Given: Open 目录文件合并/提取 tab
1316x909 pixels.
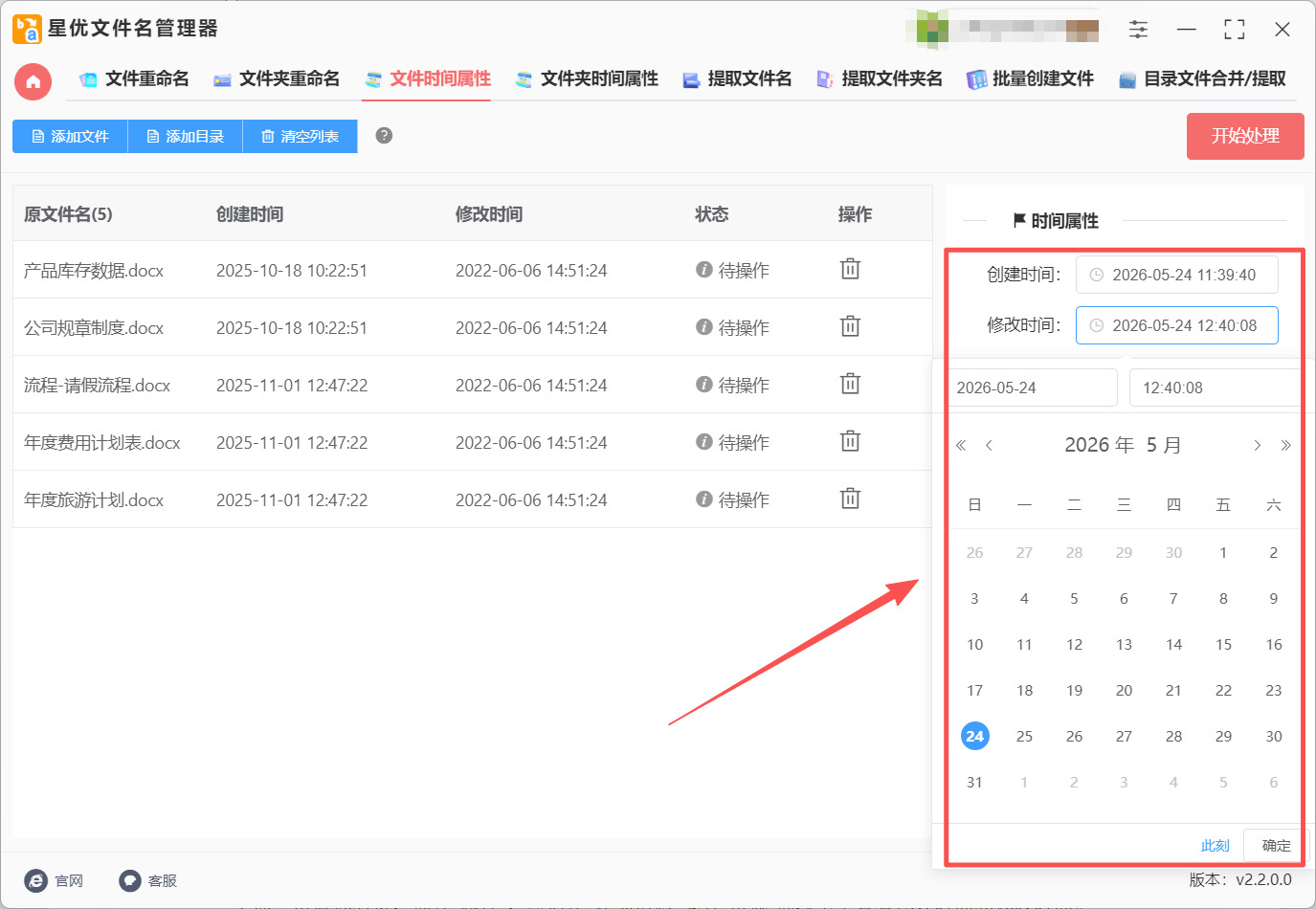Looking at the screenshot, I should [x=1202, y=79].
